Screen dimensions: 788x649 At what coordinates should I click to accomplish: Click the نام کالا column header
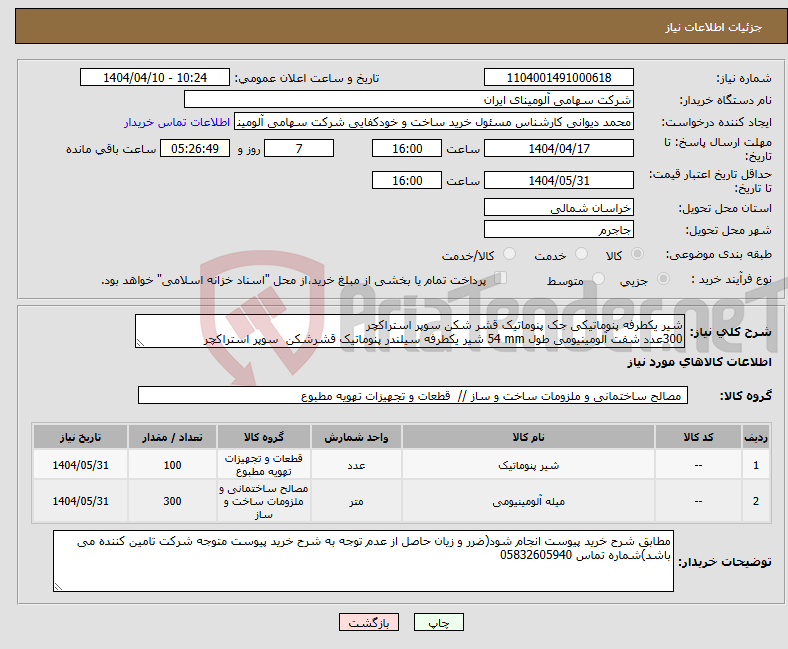(528, 436)
